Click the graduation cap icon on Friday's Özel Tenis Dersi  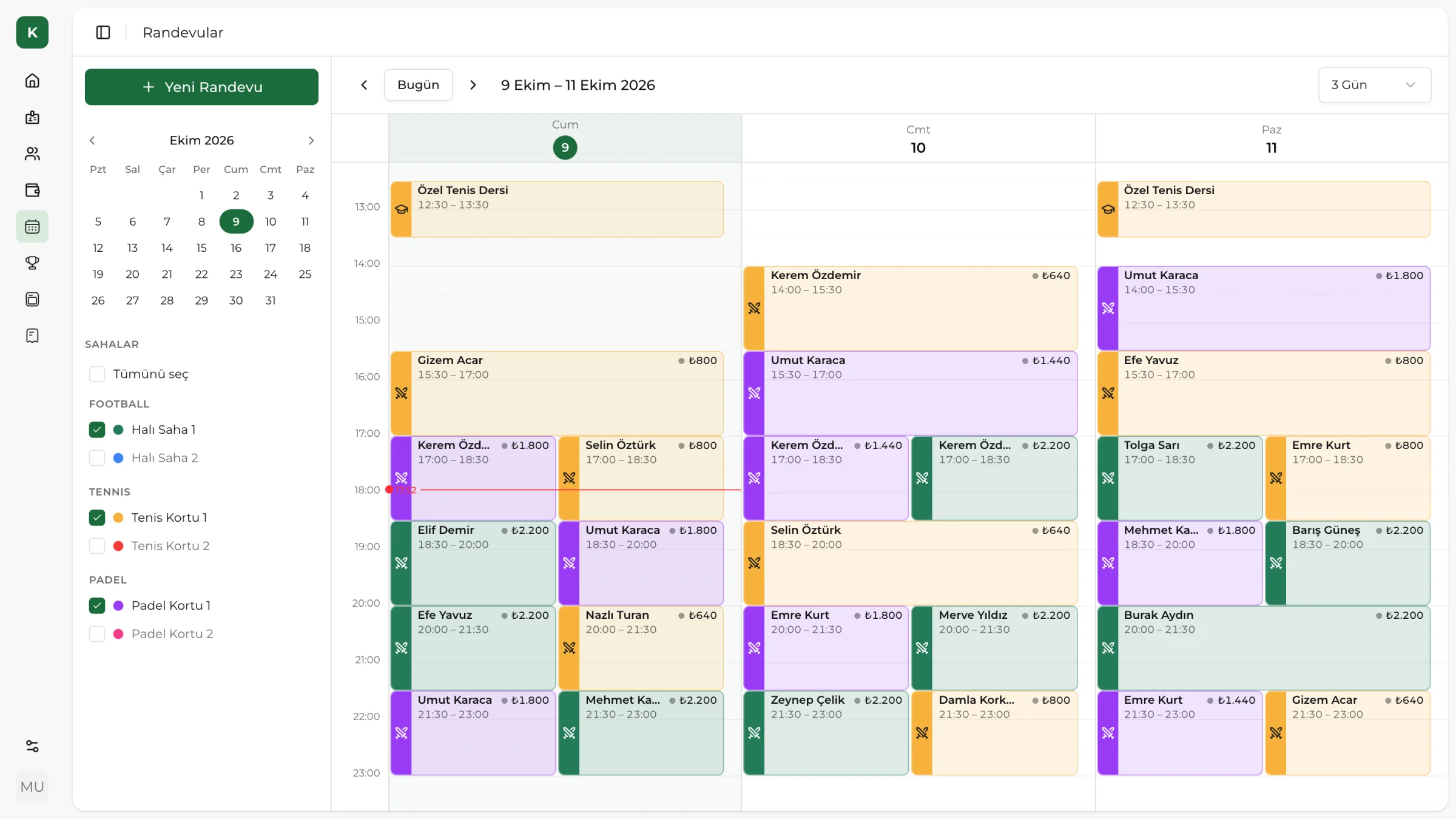(402, 209)
